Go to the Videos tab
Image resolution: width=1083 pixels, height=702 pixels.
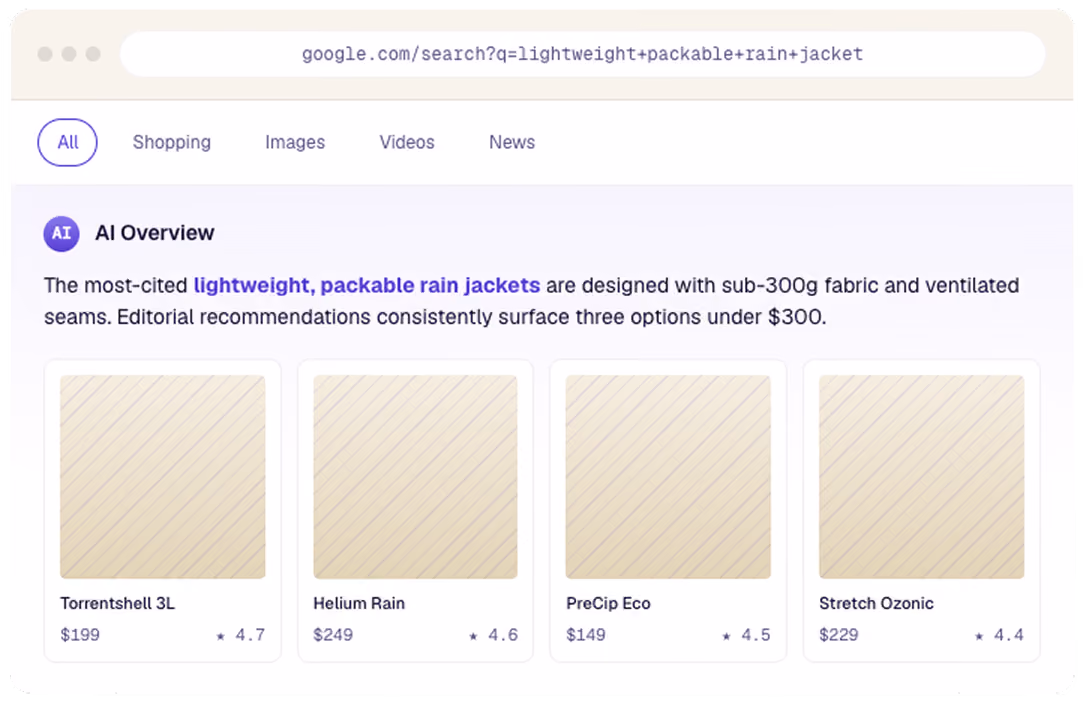407,142
